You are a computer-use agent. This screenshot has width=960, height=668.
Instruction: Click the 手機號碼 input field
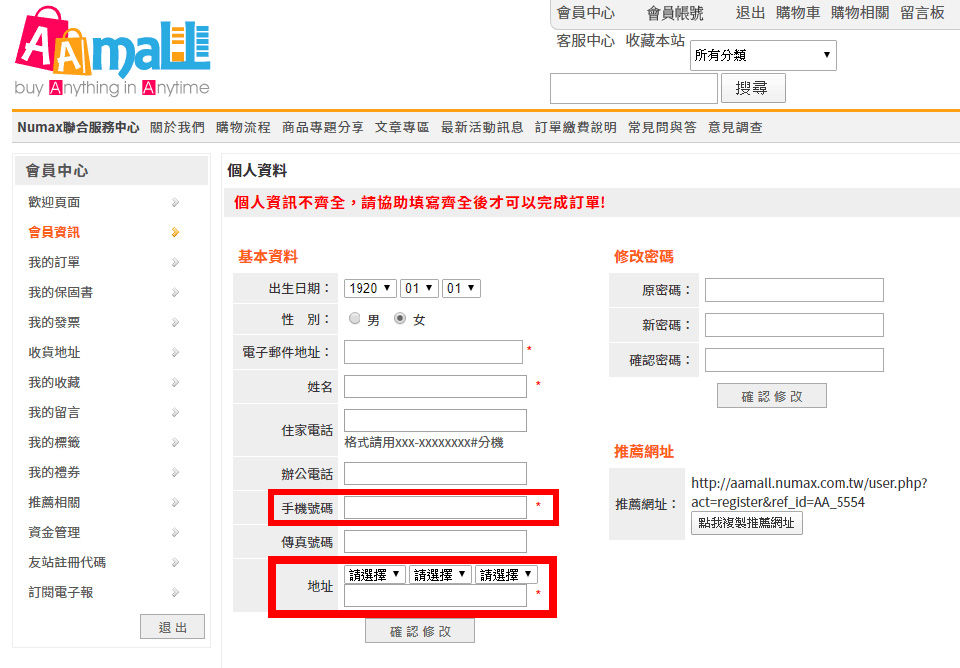pos(435,508)
